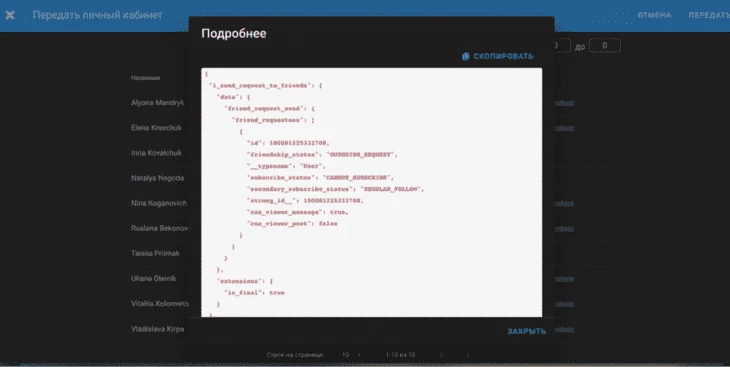
Task: Click the "subscribe_status" CANNOT_SUBSCRIBE line
Action: pyautogui.click(x=320, y=177)
